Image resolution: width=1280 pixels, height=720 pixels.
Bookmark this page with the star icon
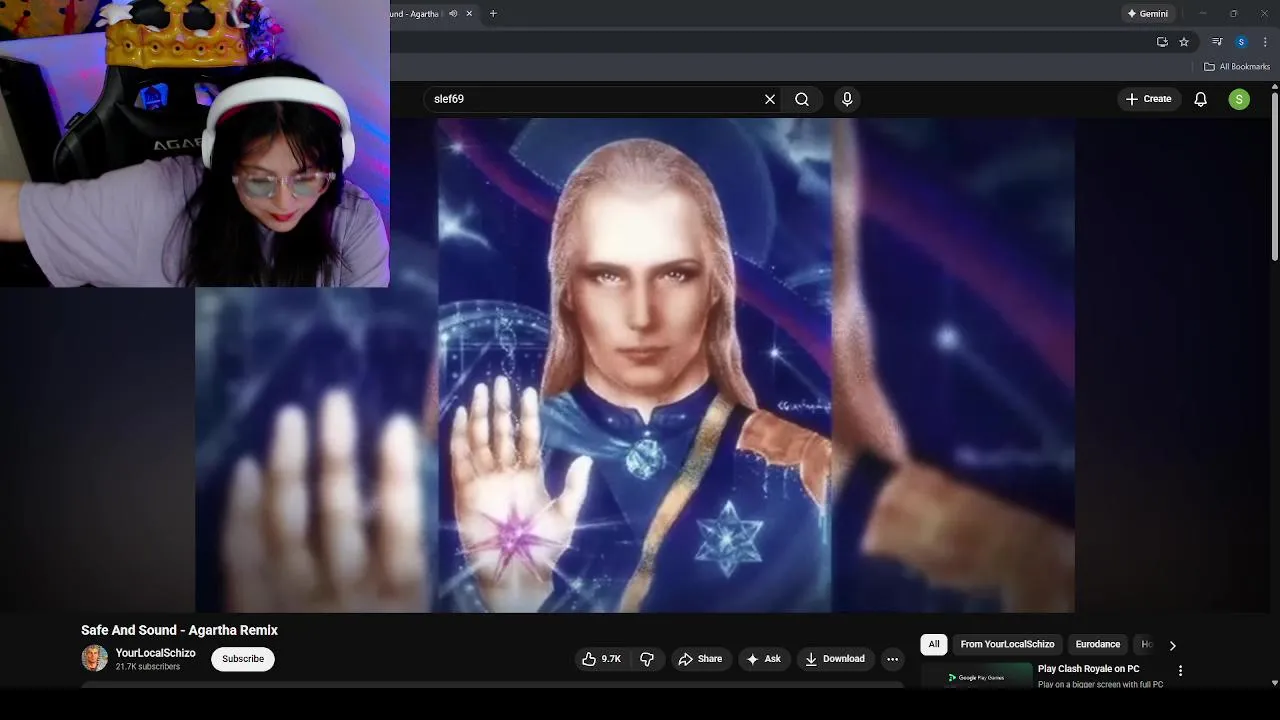pyautogui.click(x=1184, y=42)
